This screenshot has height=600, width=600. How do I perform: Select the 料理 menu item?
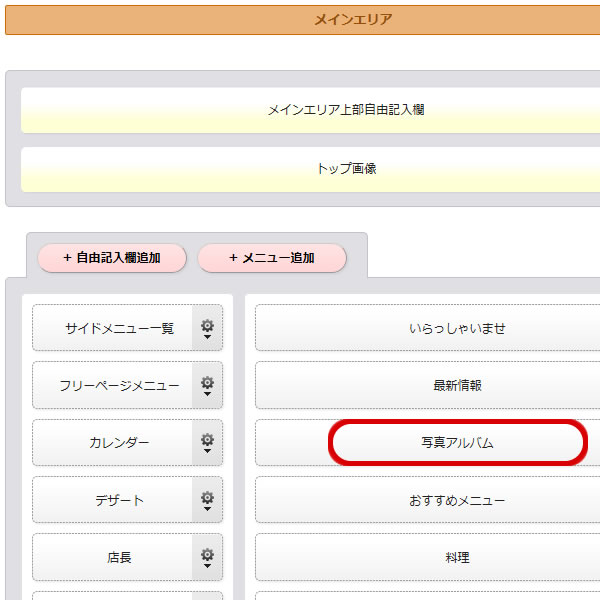pos(427,557)
